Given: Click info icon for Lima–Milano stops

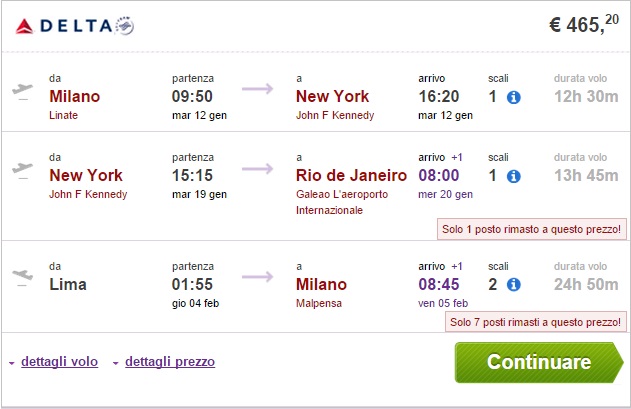Looking at the screenshot, I should (513, 285).
